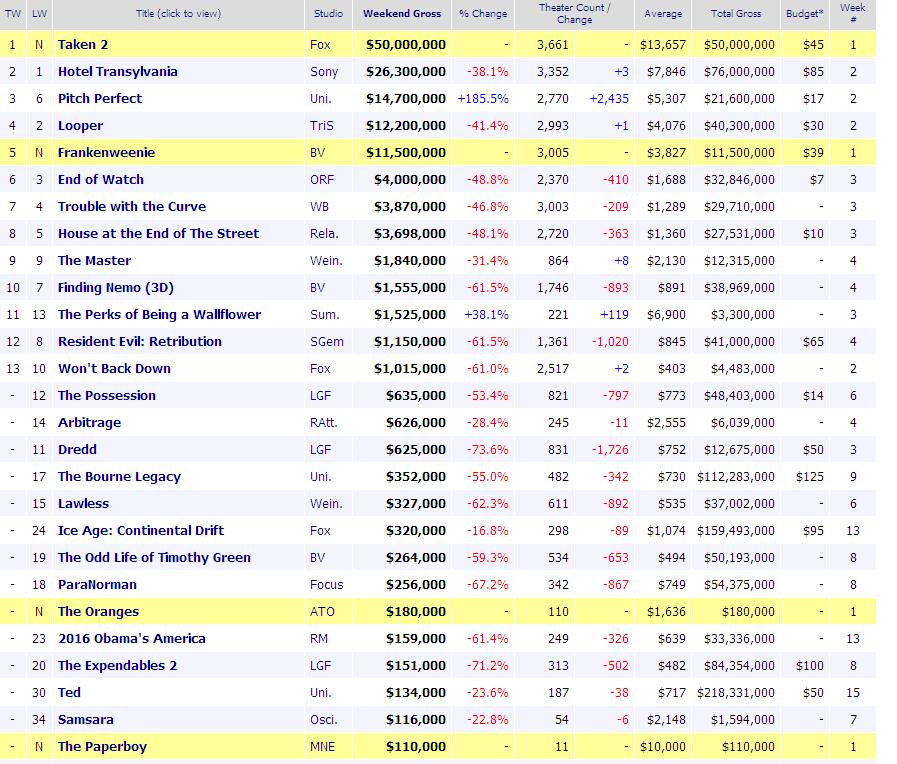
Task: Sort by the % Change column header
Action: (x=483, y=14)
